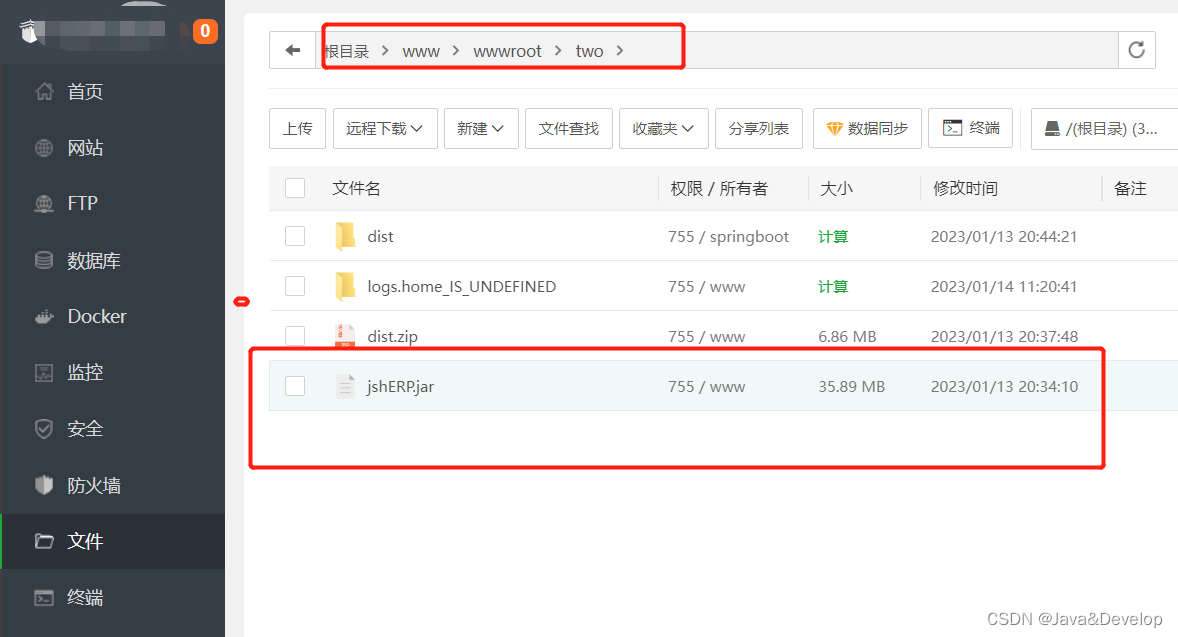Image resolution: width=1178 pixels, height=637 pixels.
Task: Click two in the breadcrumb path
Action: 590,51
